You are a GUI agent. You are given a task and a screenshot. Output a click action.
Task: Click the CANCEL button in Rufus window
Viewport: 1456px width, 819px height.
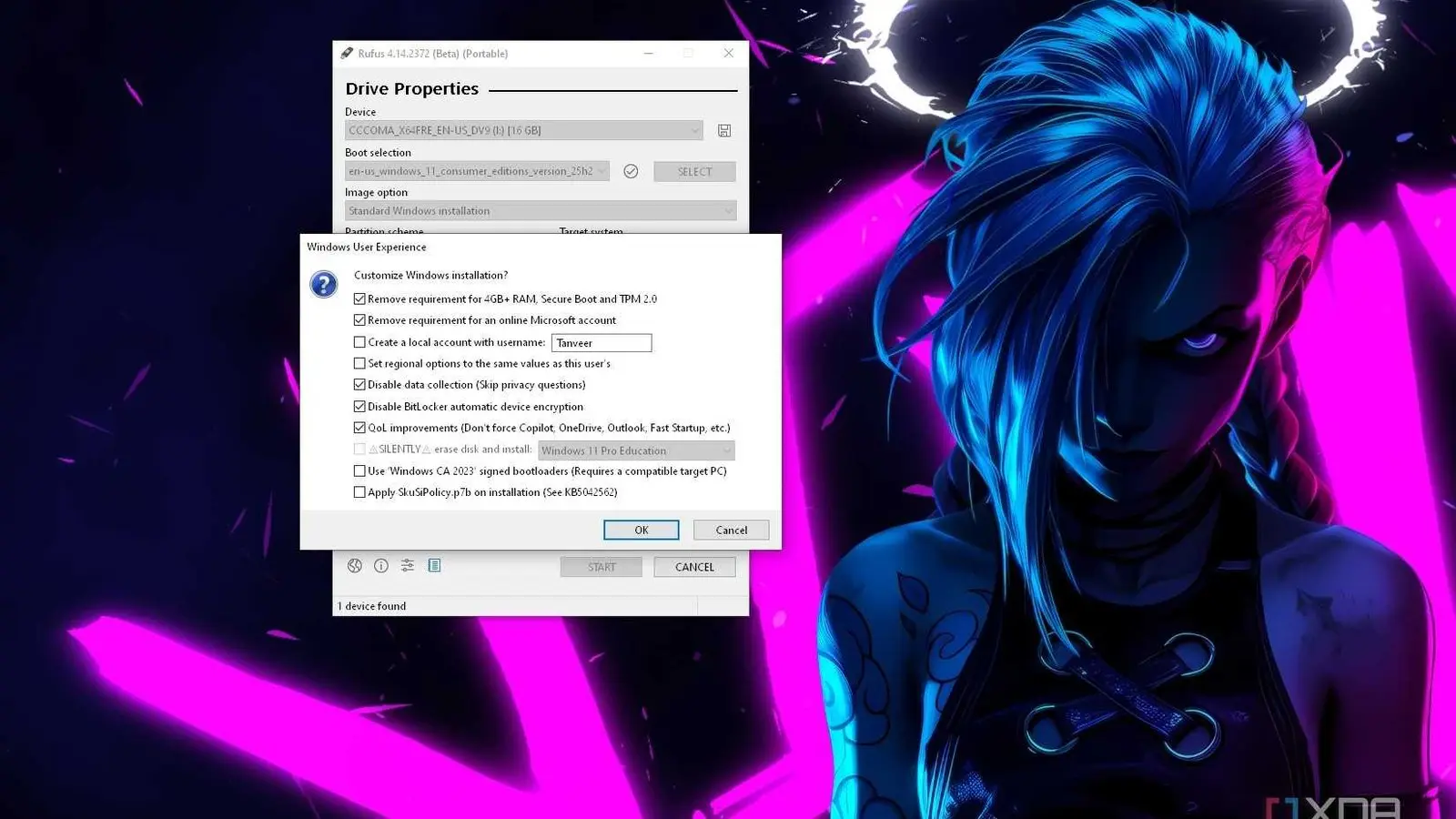[694, 567]
